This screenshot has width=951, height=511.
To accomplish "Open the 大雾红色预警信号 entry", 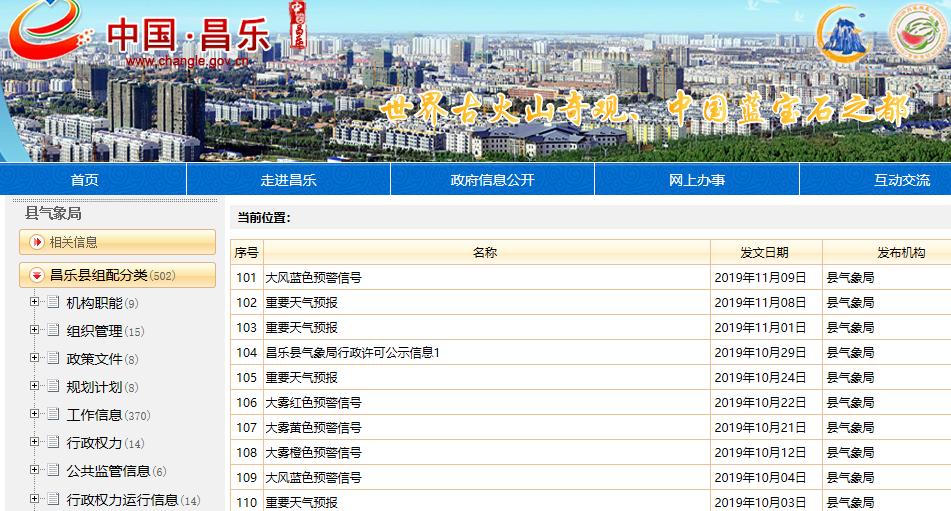I will [313, 403].
